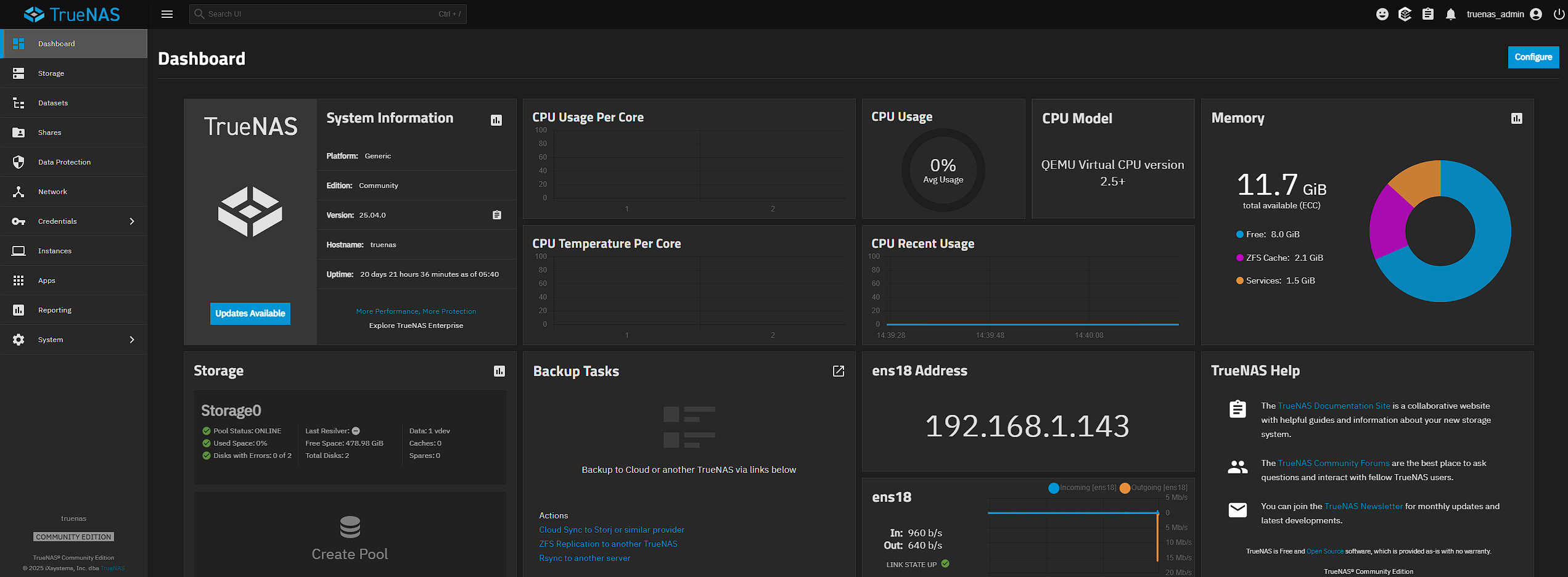Click the community forums people icon

(x=1238, y=467)
